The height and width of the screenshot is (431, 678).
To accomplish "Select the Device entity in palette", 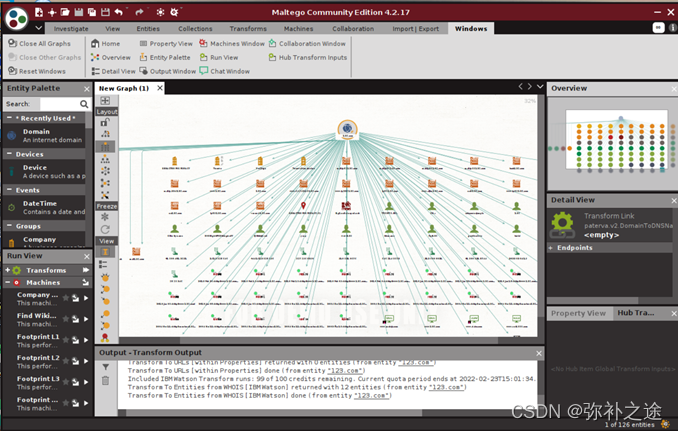I will (45, 171).
